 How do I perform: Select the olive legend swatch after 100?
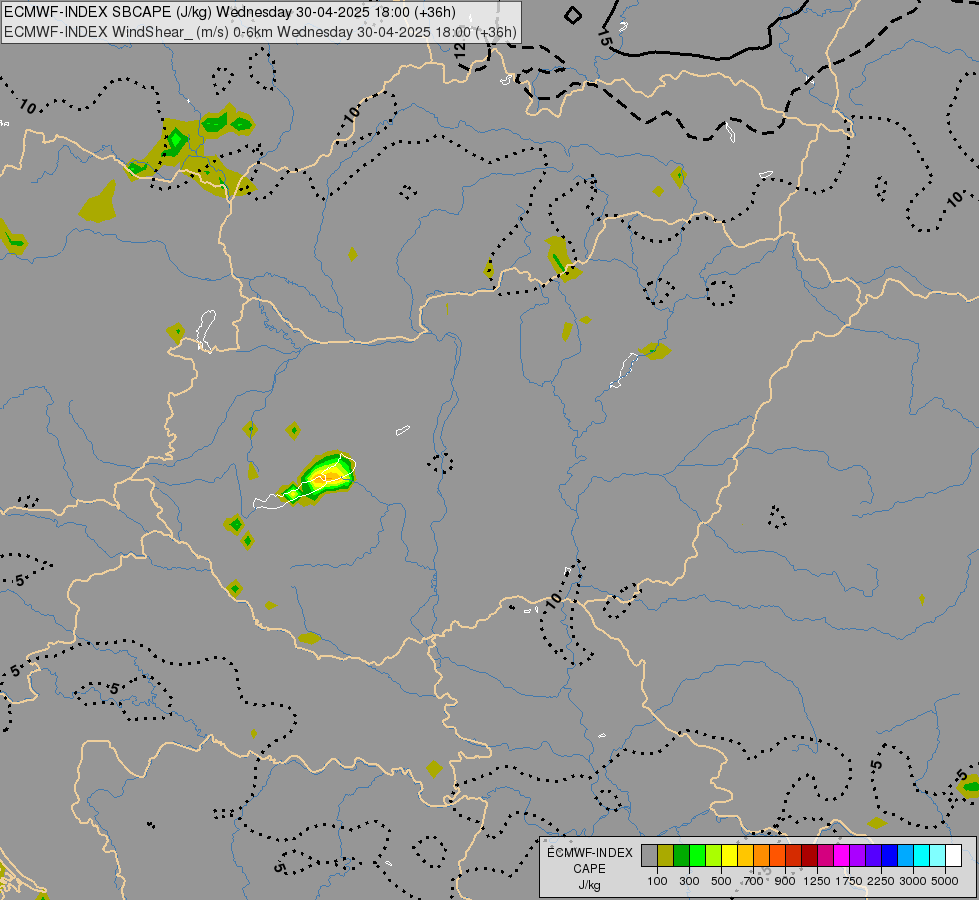(666, 856)
